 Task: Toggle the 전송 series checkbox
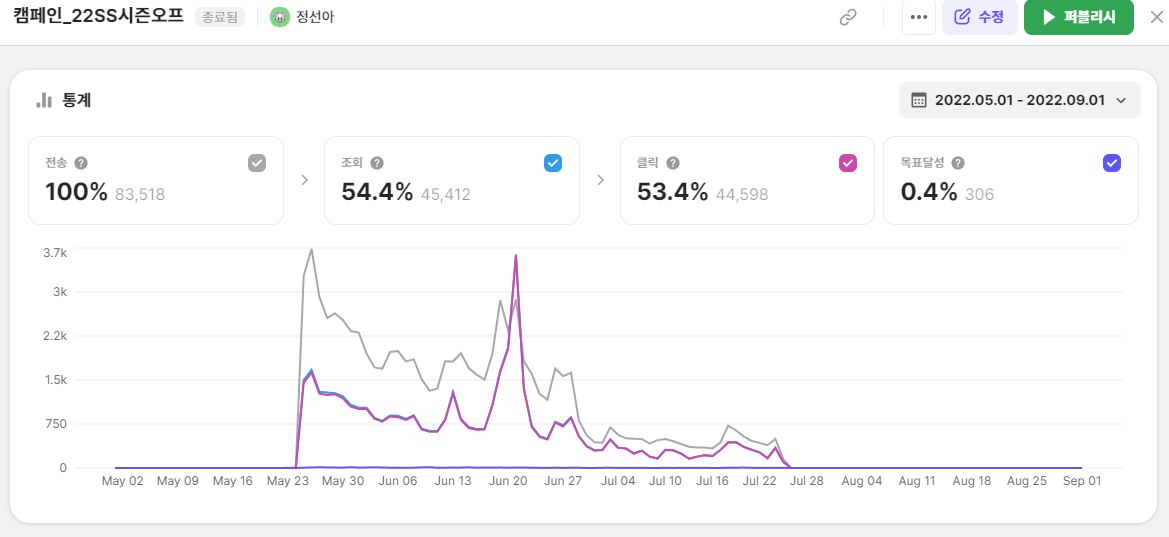[x=257, y=163]
